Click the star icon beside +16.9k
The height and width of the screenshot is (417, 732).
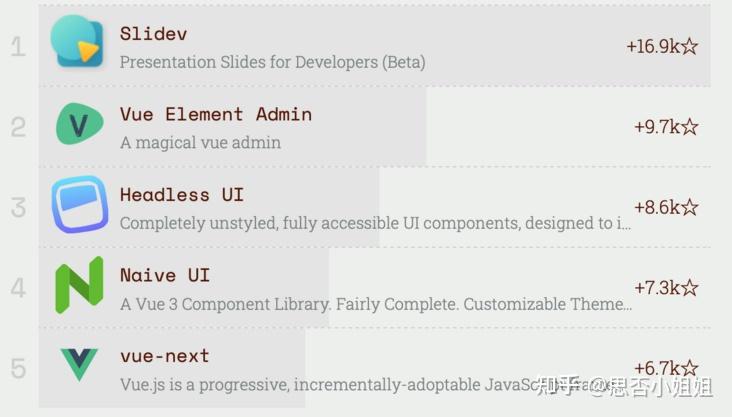tap(690, 46)
